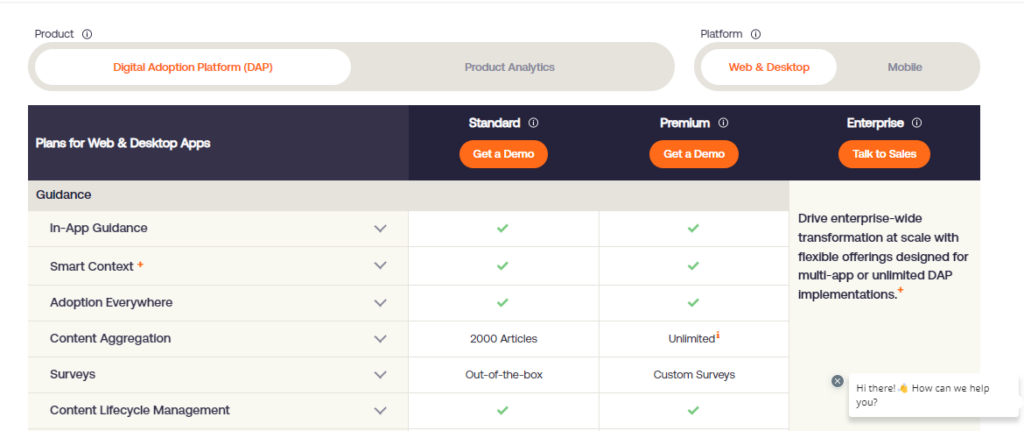Open the info icon beside Enterprise plan
Screen dimensions: 1024x431
pyautogui.click(x=917, y=123)
